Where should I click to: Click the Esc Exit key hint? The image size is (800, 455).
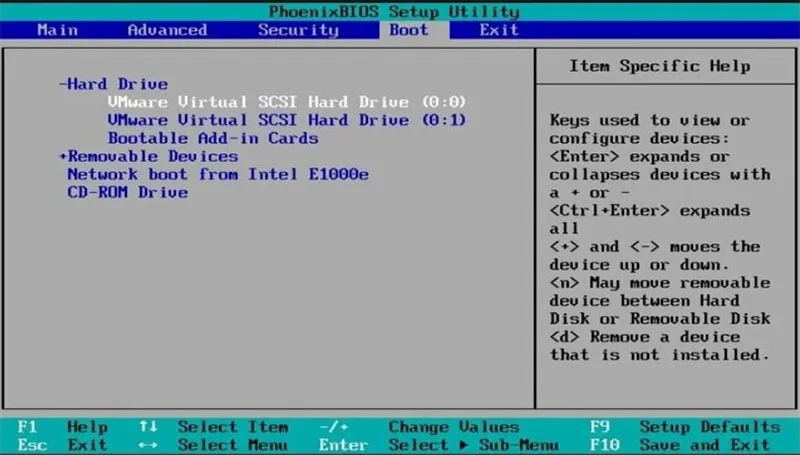tap(63, 445)
